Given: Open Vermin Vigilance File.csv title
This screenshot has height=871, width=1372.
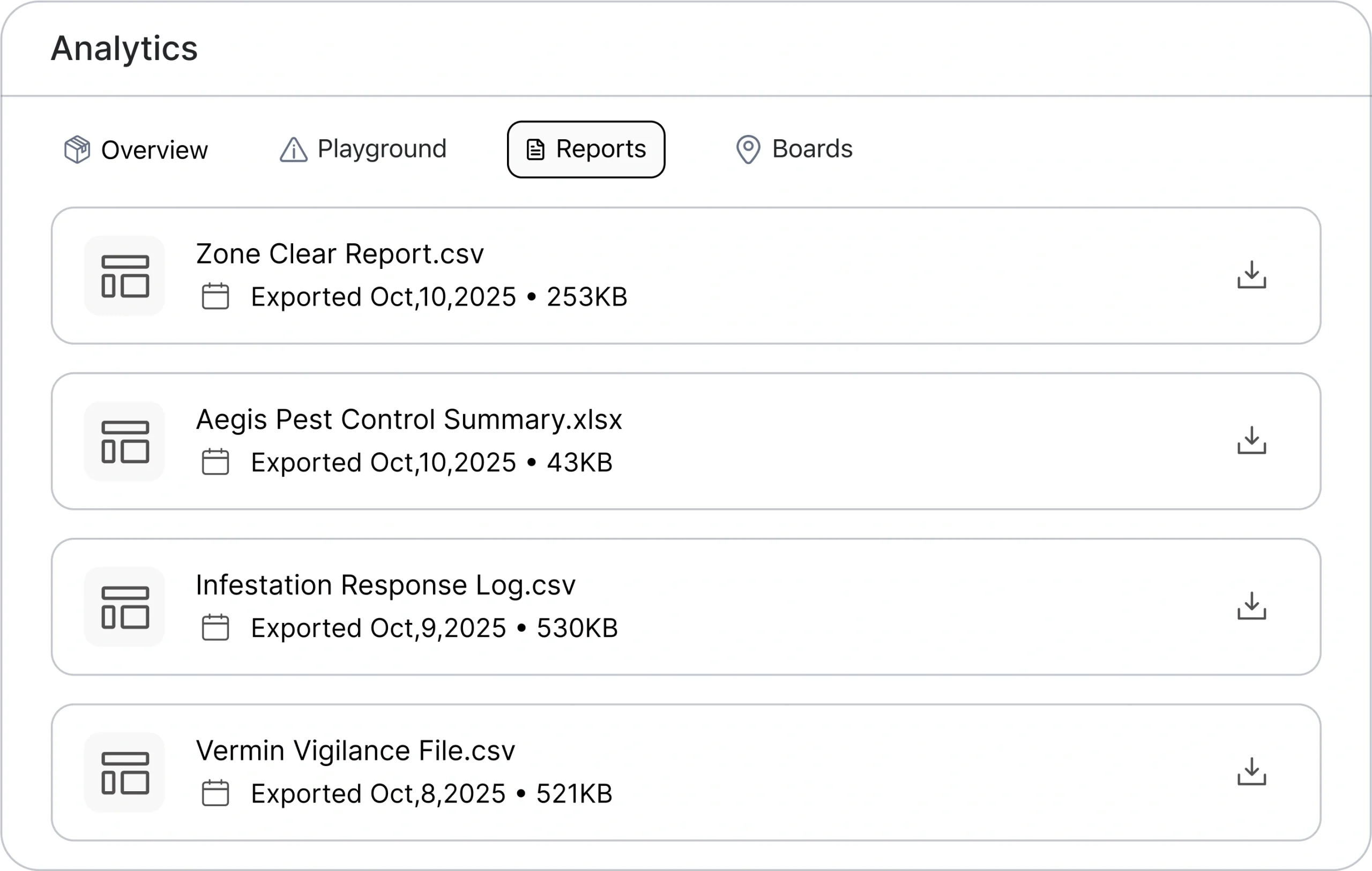Looking at the screenshot, I should (355, 750).
